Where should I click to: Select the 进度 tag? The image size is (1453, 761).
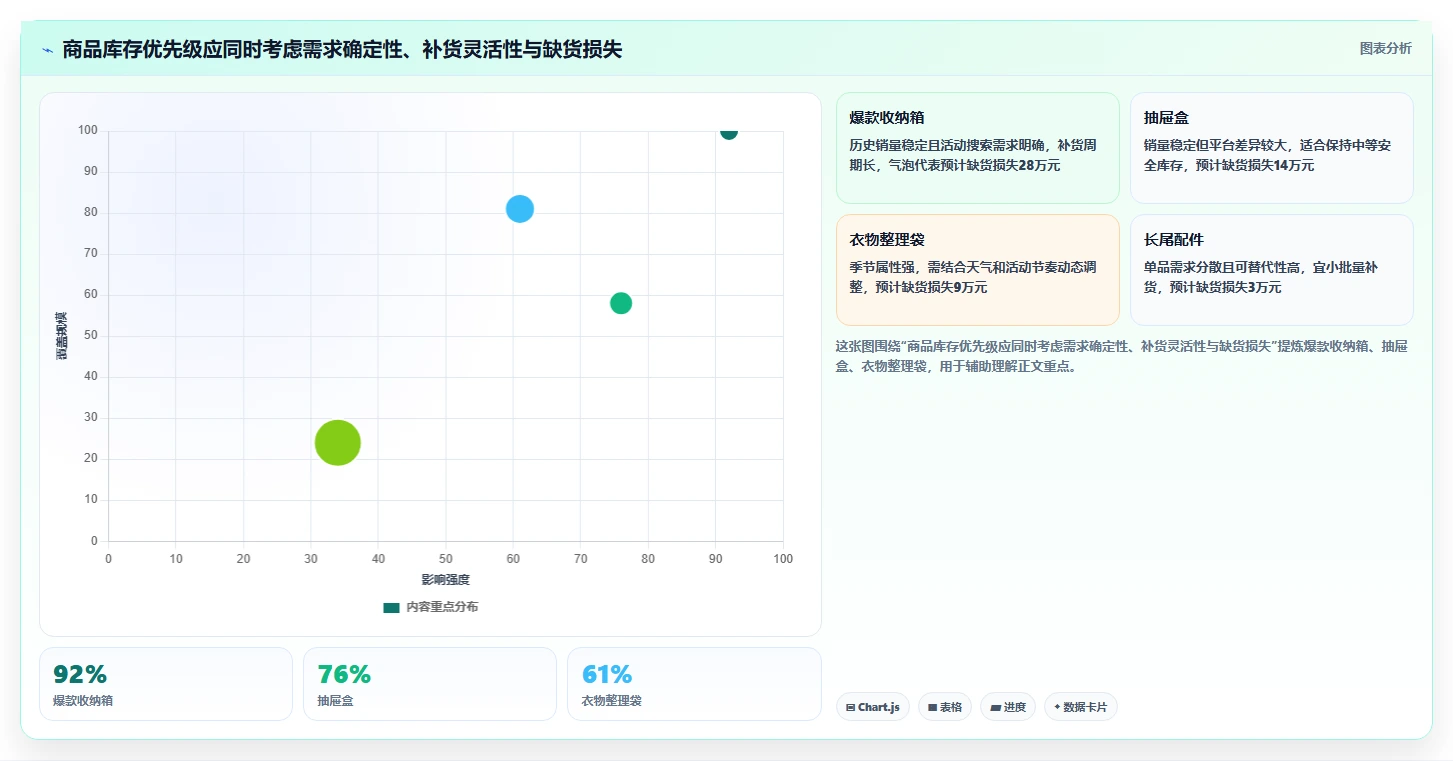[1008, 707]
